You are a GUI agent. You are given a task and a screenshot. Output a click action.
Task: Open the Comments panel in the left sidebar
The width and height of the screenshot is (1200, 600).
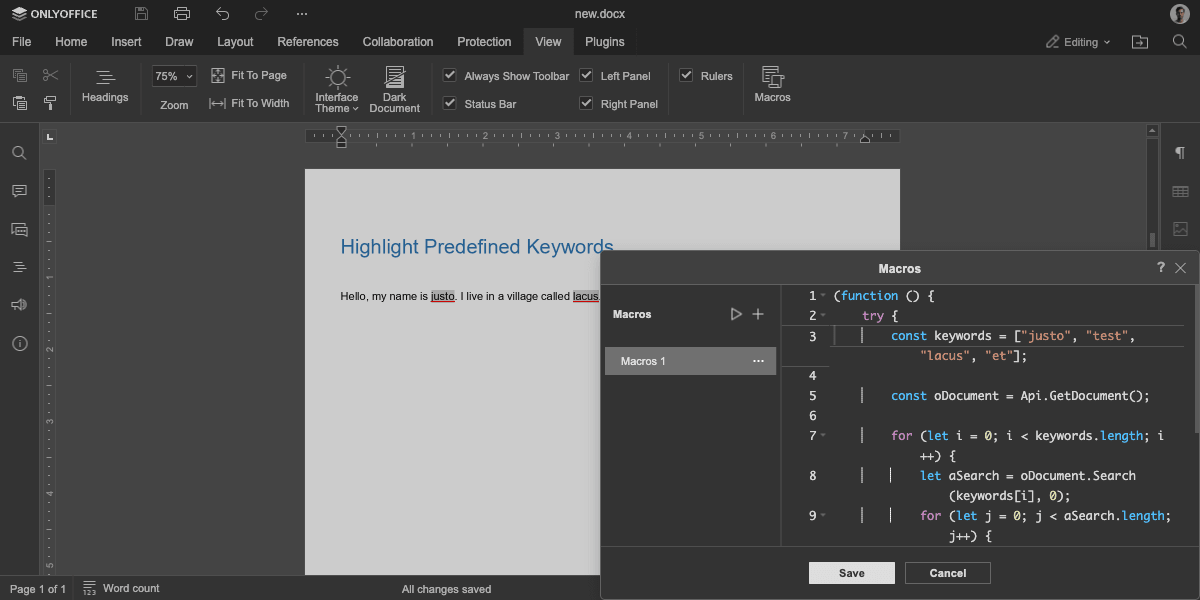click(19, 191)
